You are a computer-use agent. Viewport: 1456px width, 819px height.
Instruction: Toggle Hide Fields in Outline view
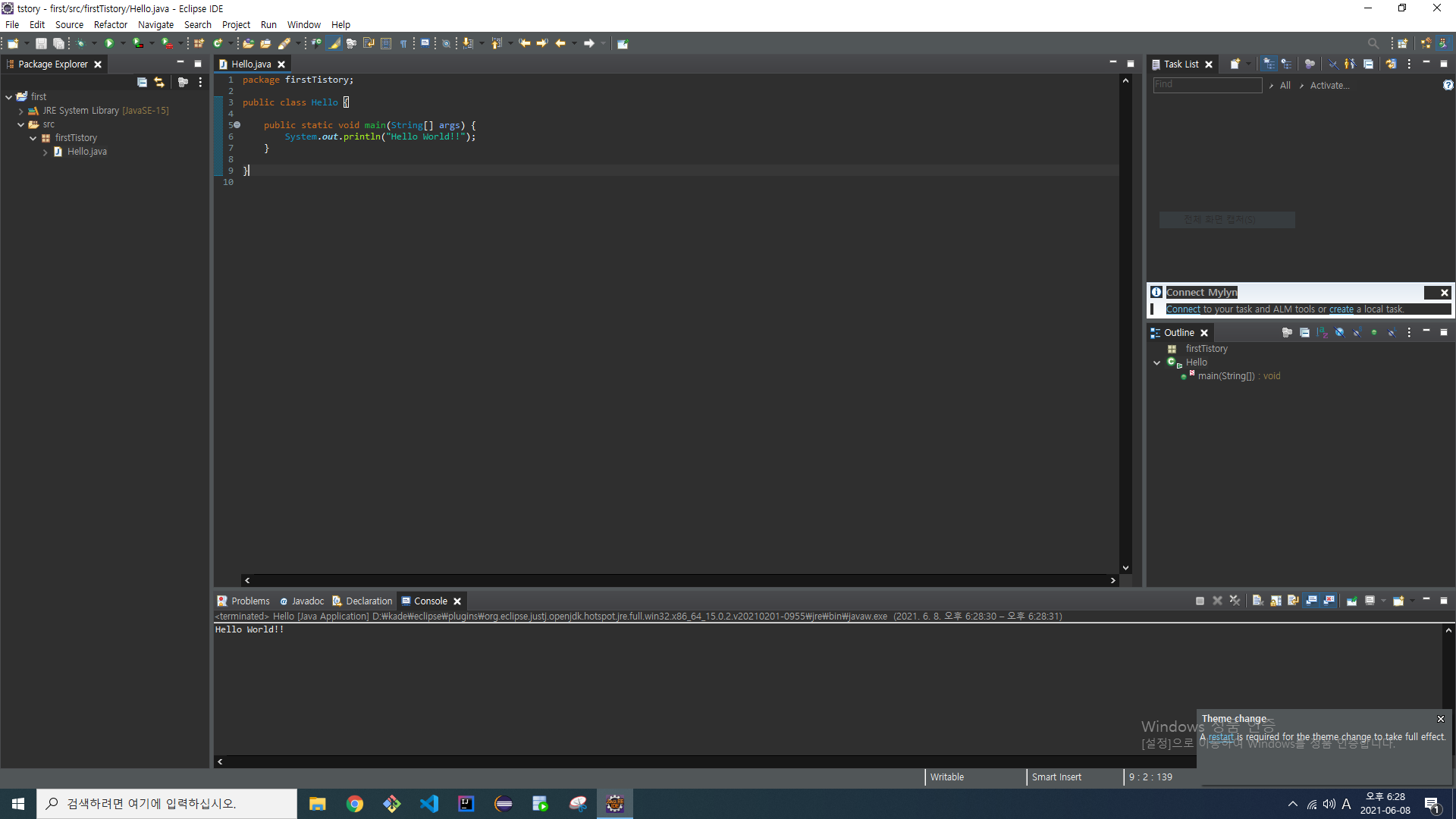1339,333
